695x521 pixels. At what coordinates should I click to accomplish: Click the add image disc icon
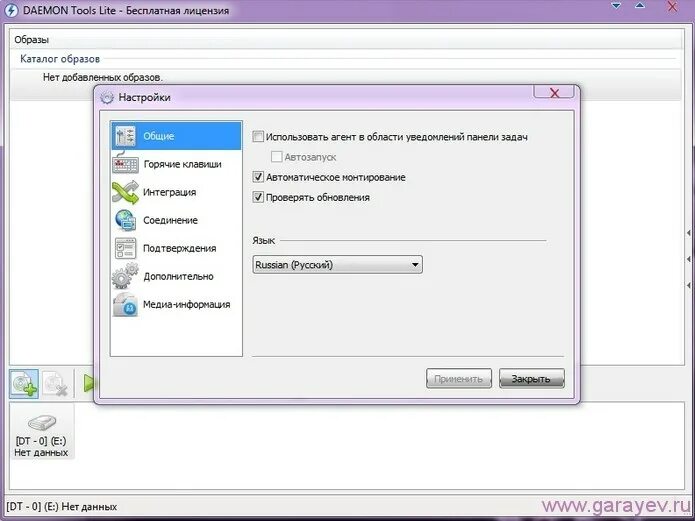pyautogui.click(x=24, y=384)
